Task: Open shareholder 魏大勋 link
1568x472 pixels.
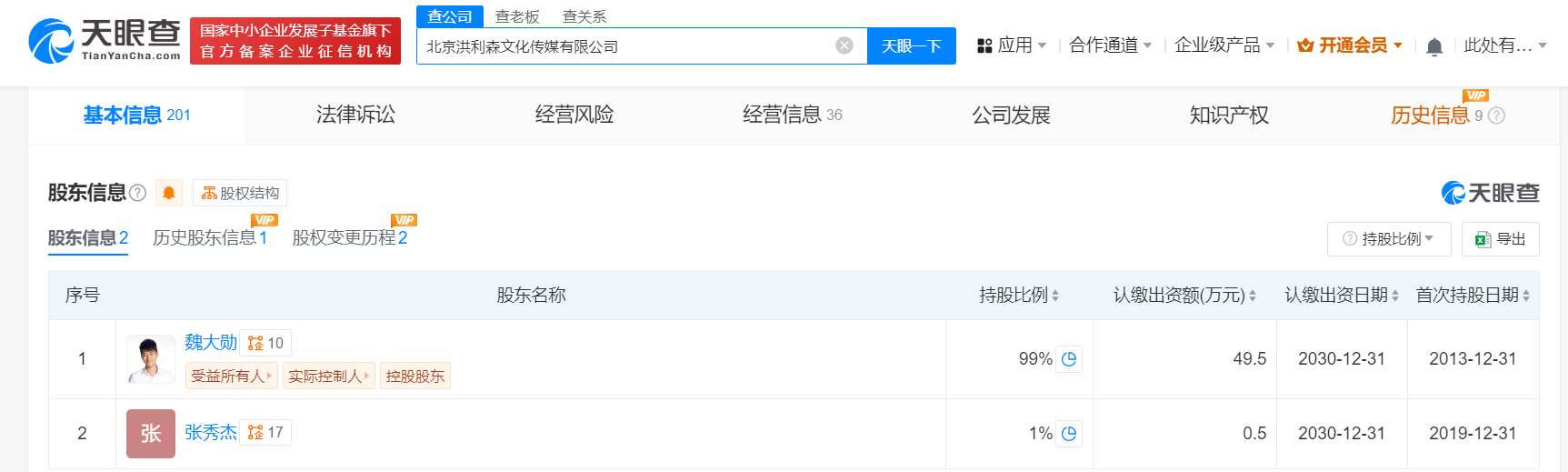Action: (211, 343)
